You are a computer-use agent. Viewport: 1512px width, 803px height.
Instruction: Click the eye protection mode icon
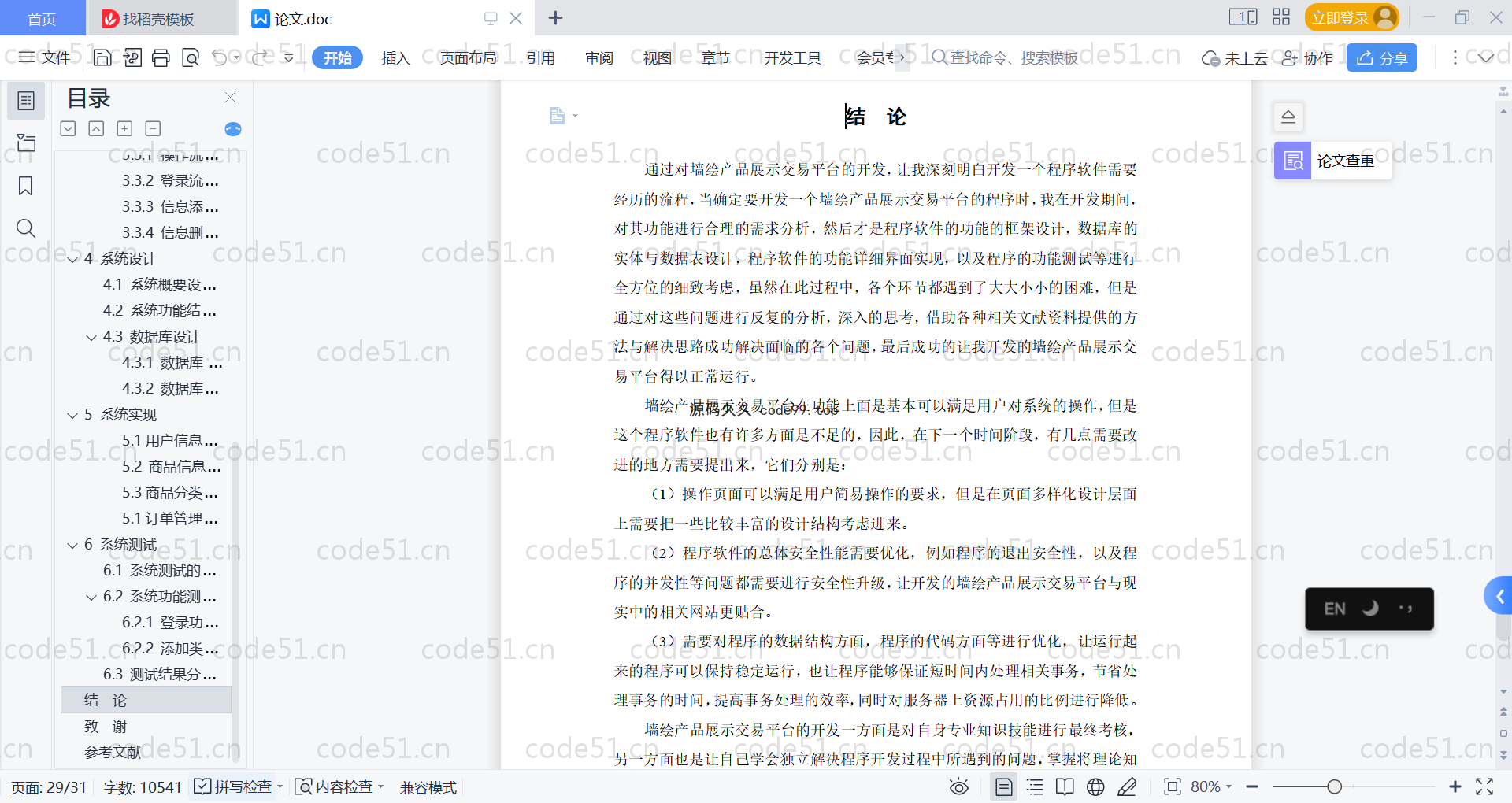pos(958,786)
